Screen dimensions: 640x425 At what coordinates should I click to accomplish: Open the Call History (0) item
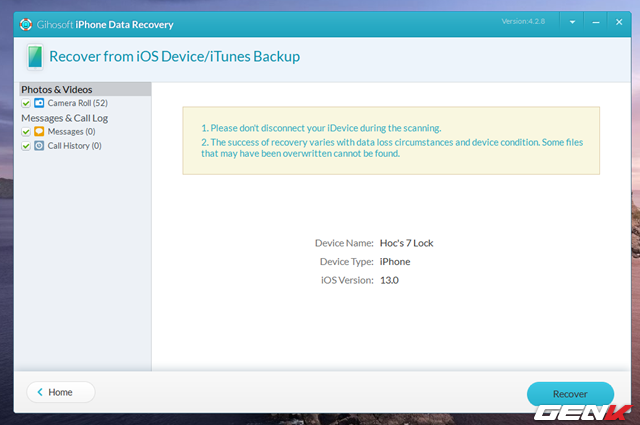75,146
